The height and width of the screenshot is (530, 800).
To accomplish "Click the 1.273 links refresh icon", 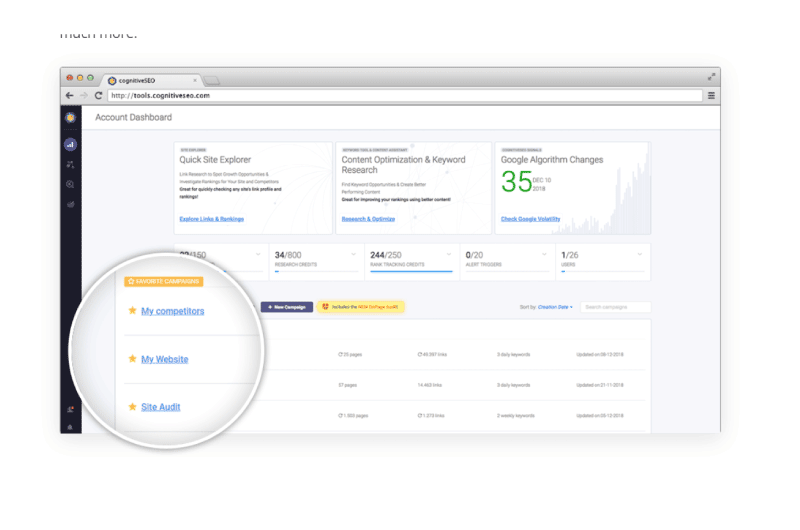I will [420, 416].
